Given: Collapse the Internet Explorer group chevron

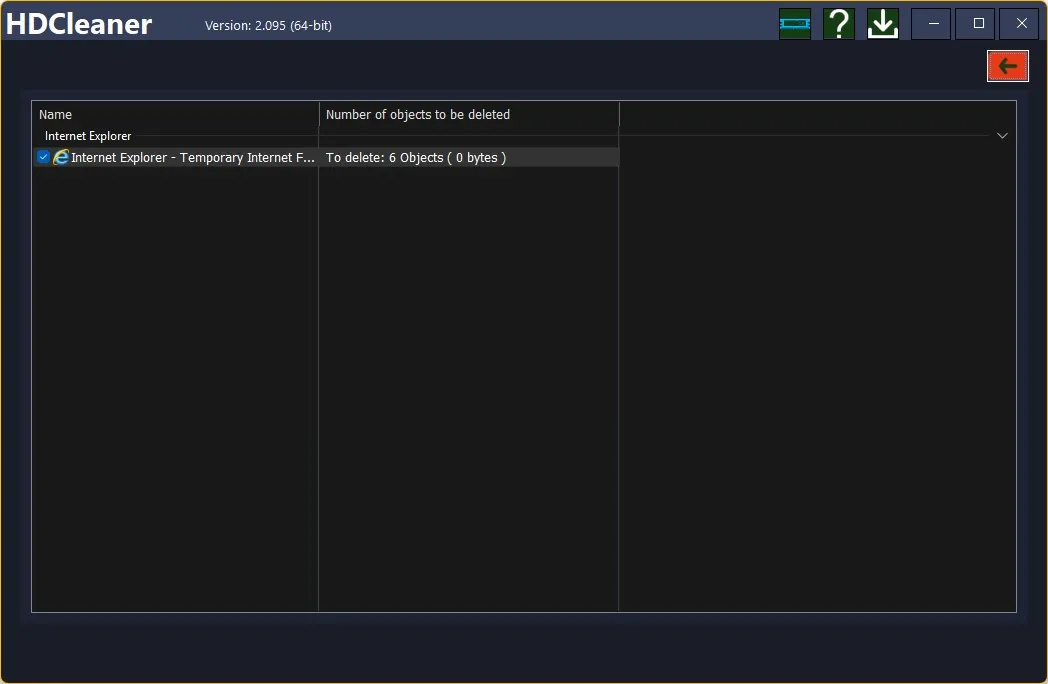Looking at the screenshot, I should click(1002, 136).
